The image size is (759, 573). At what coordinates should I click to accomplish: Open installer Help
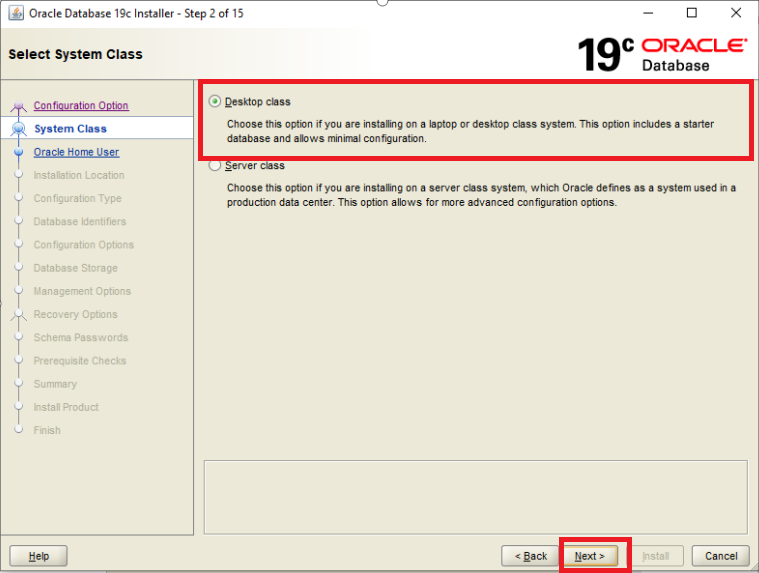(x=38, y=556)
